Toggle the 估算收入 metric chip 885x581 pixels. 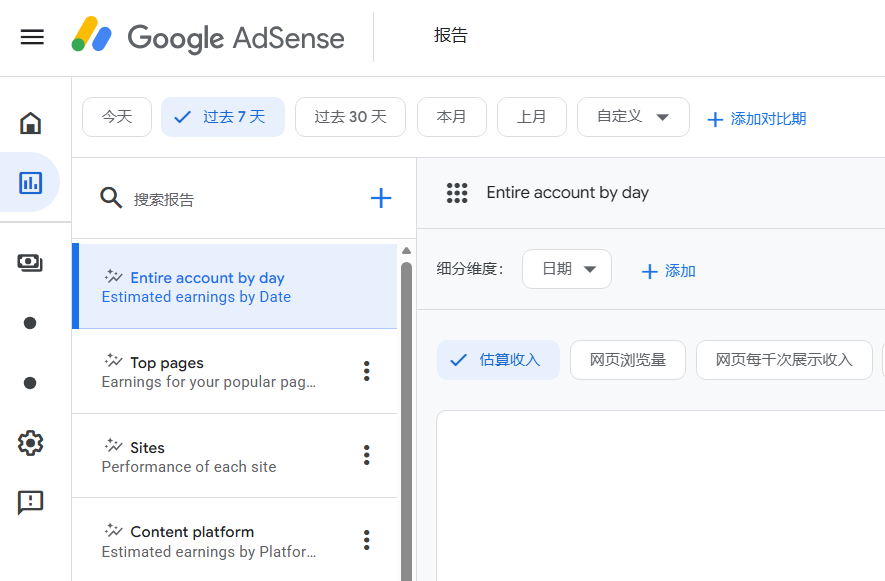(x=498, y=360)
